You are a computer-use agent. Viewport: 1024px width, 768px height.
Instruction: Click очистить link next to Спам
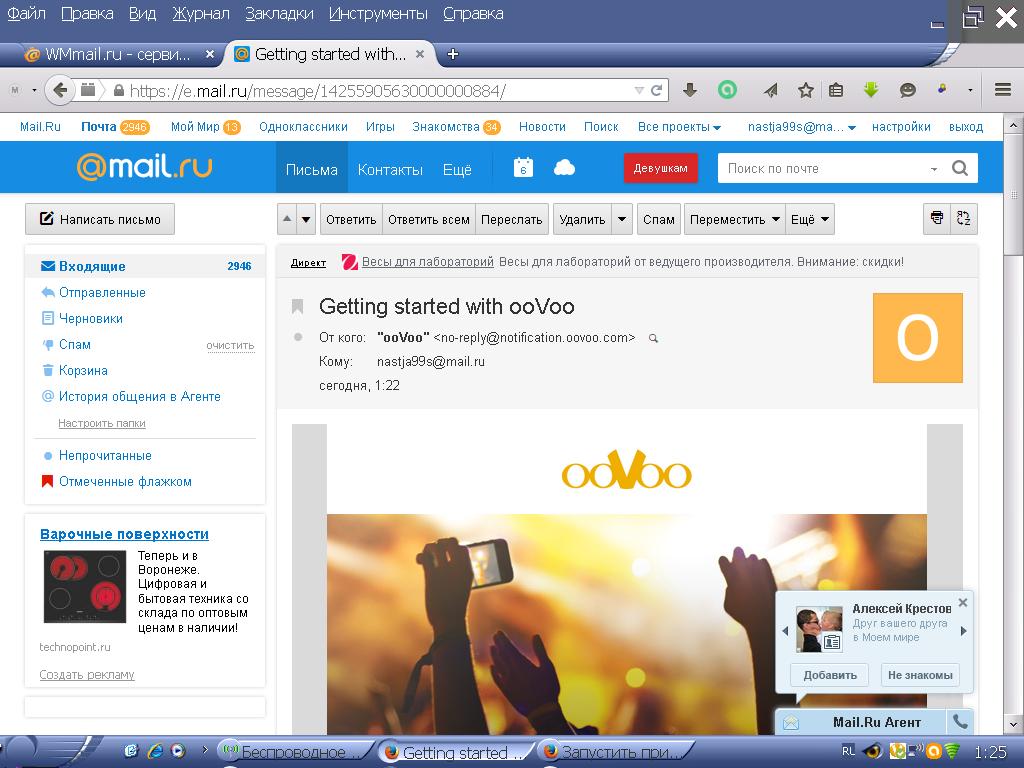coord(231,345)
